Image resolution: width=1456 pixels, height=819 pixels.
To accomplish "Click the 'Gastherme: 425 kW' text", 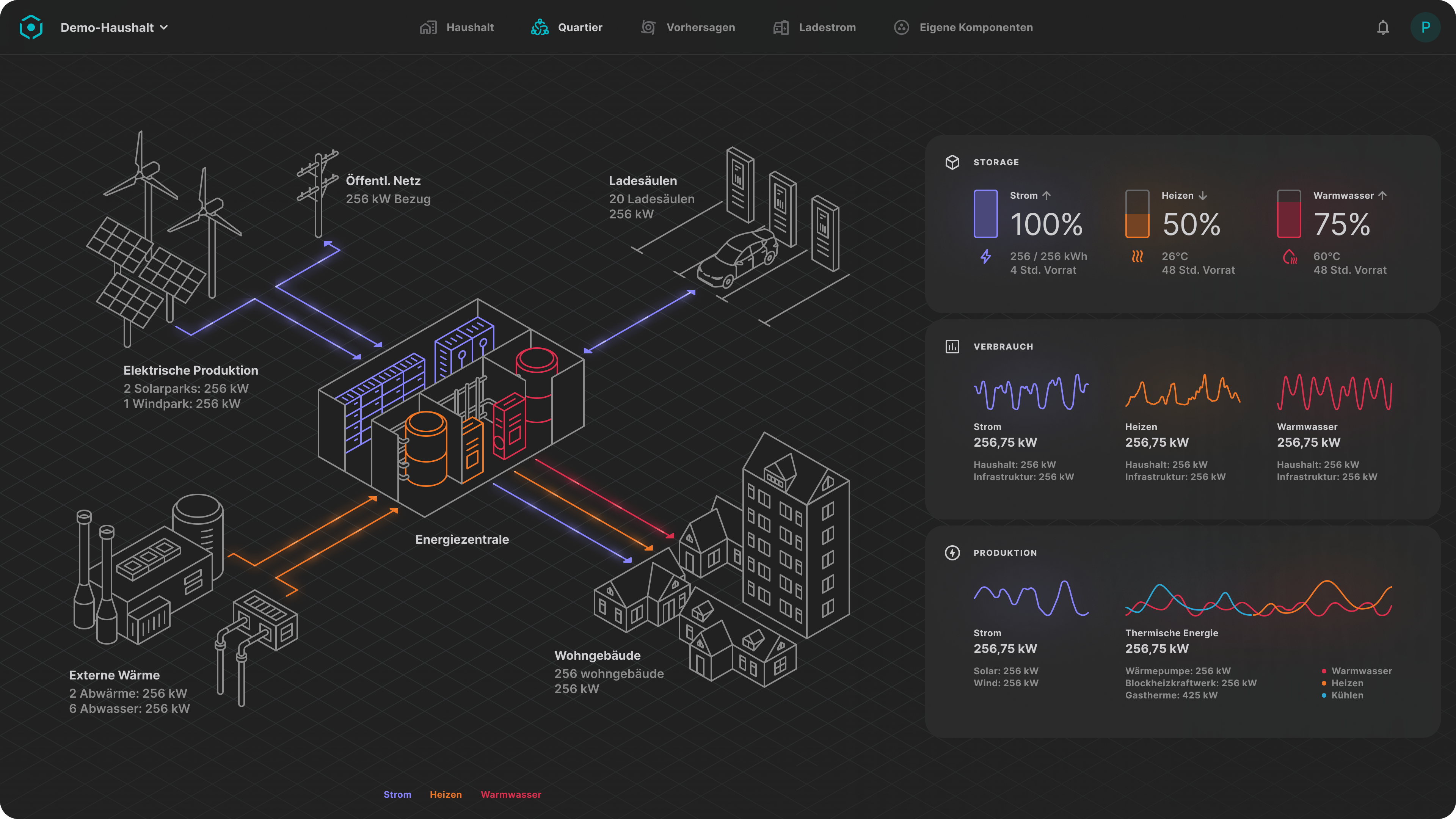I will pos(1171,696).
